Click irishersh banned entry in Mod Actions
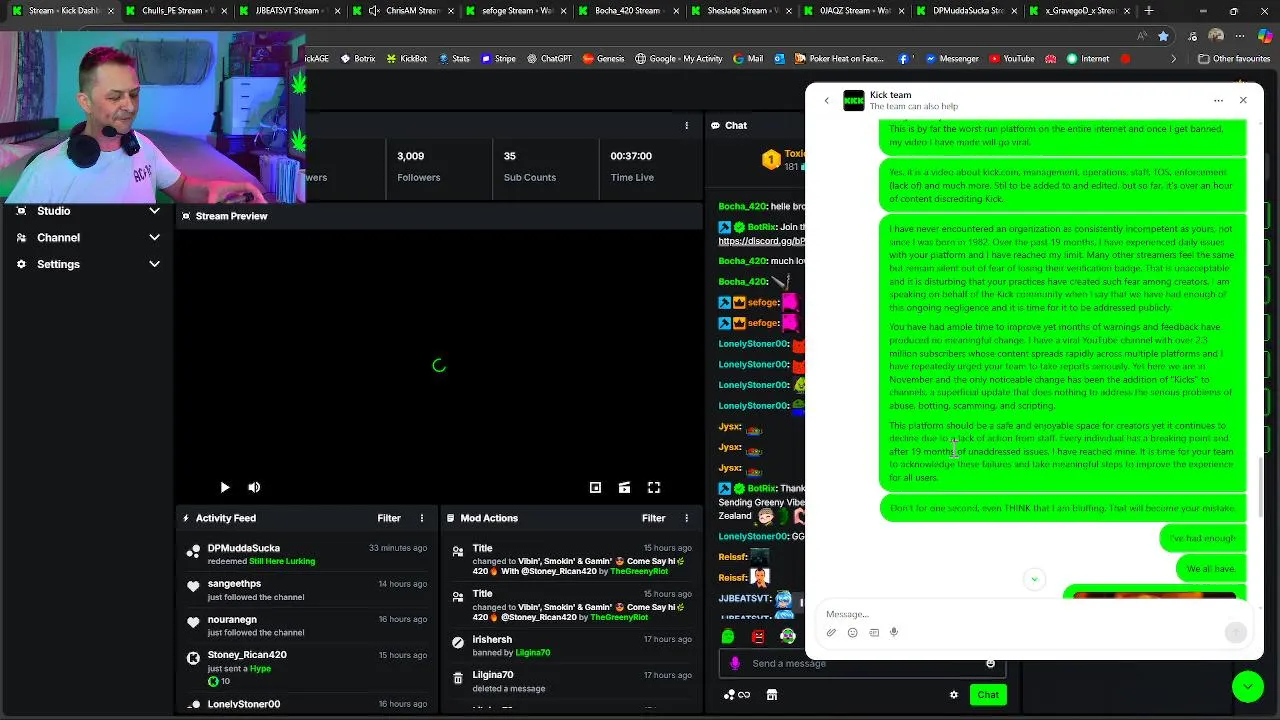 click(x=570, y=646)
